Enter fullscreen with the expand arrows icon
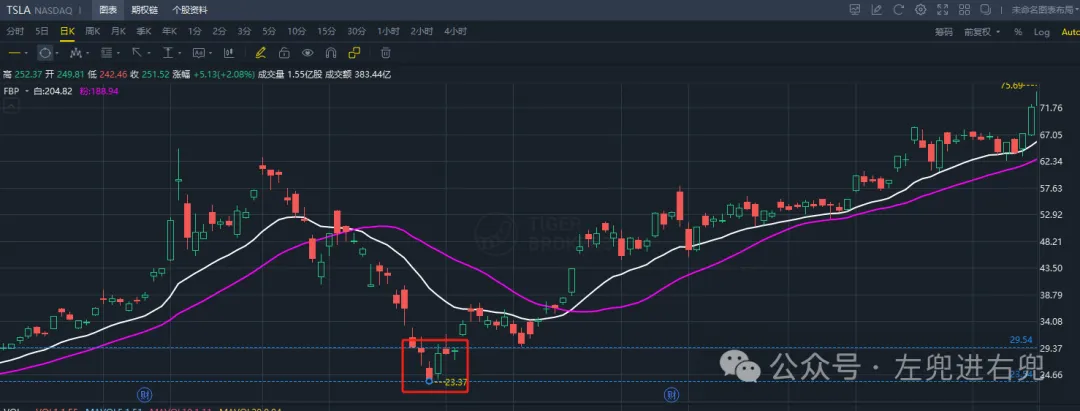The width and height of the screenshot is (1080, 411). pyautogui.click(x=942, y=10)
